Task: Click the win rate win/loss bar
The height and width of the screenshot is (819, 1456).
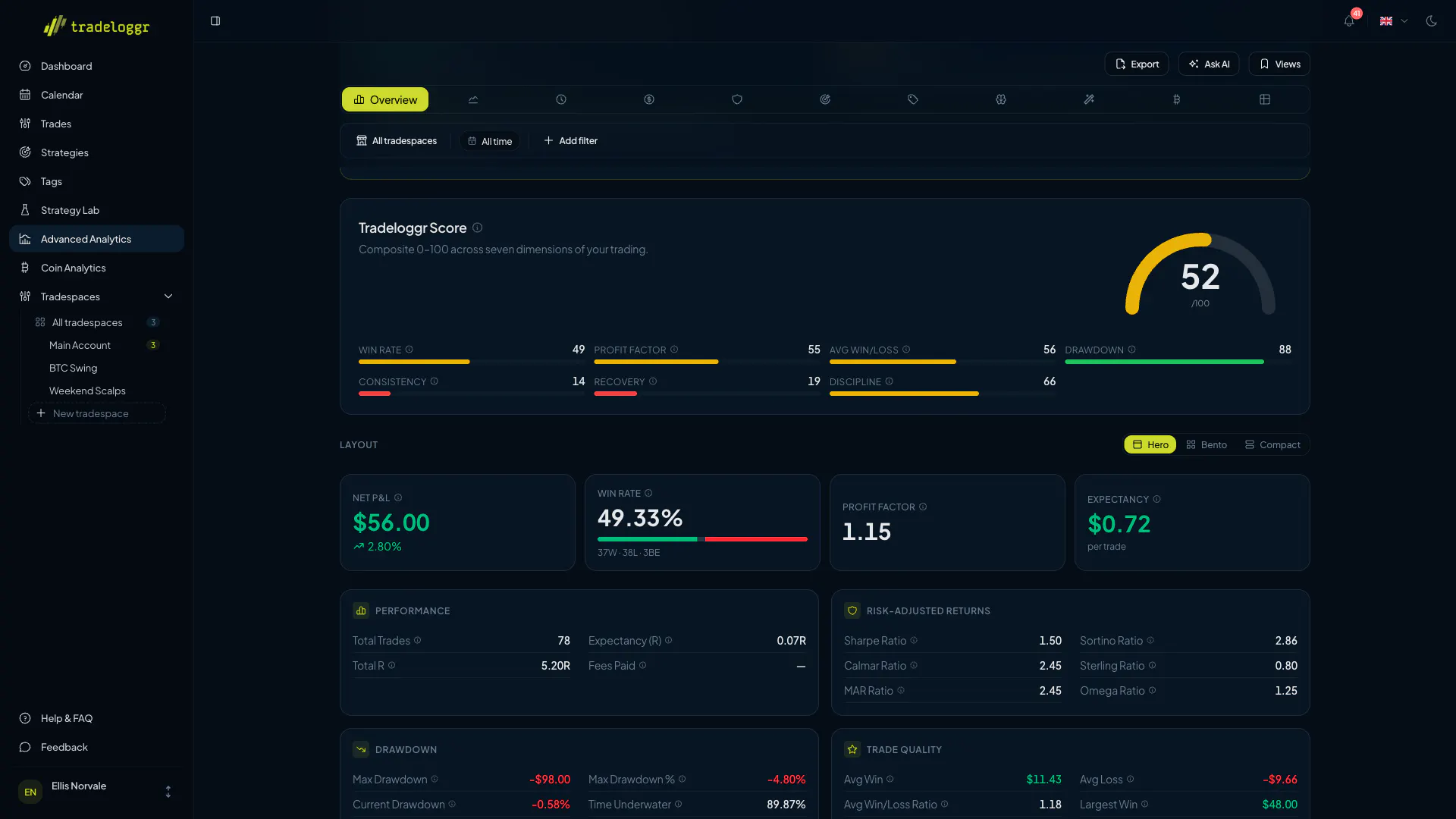Action: pos(702,539)
